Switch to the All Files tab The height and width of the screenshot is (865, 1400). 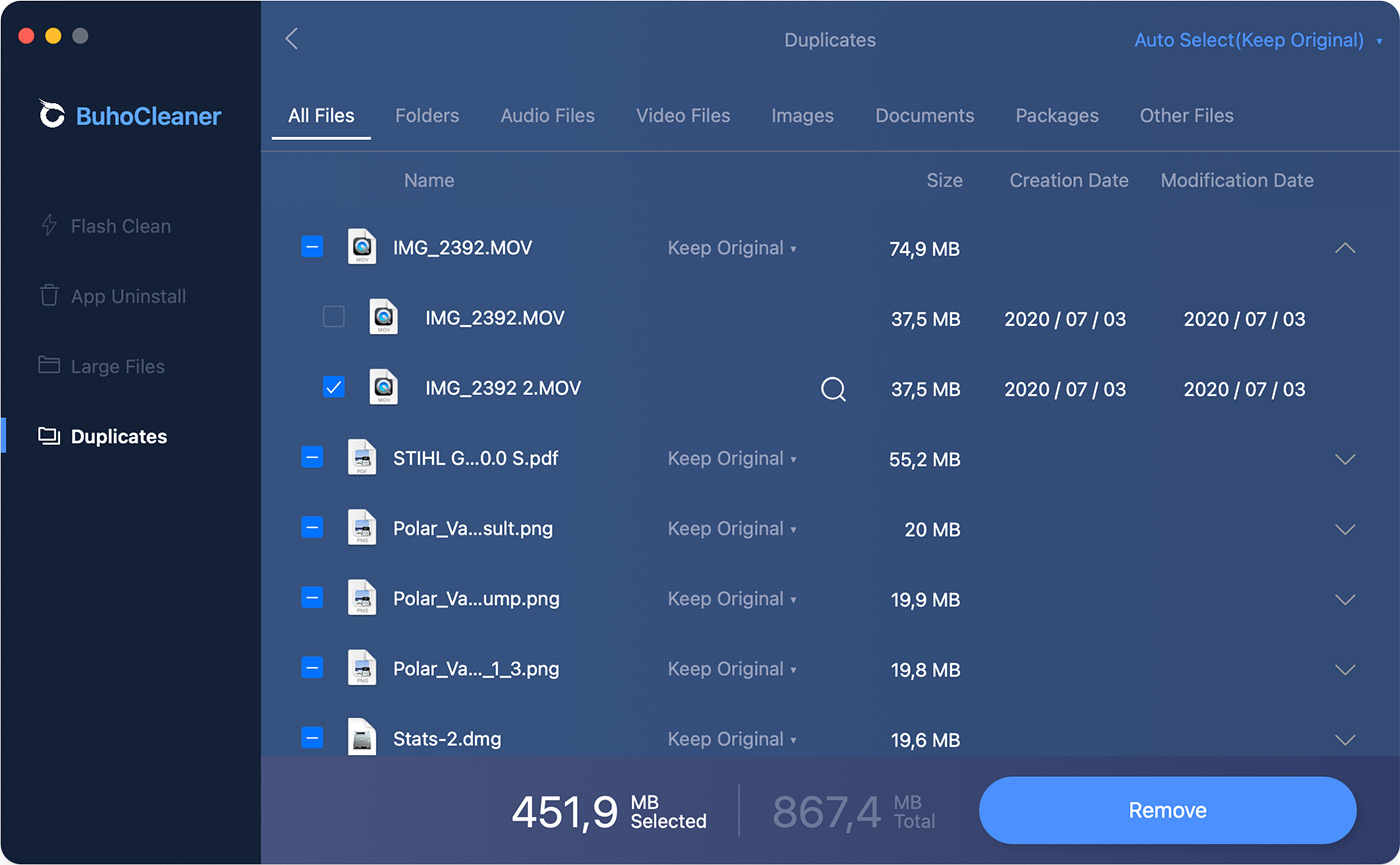point(321,115)
